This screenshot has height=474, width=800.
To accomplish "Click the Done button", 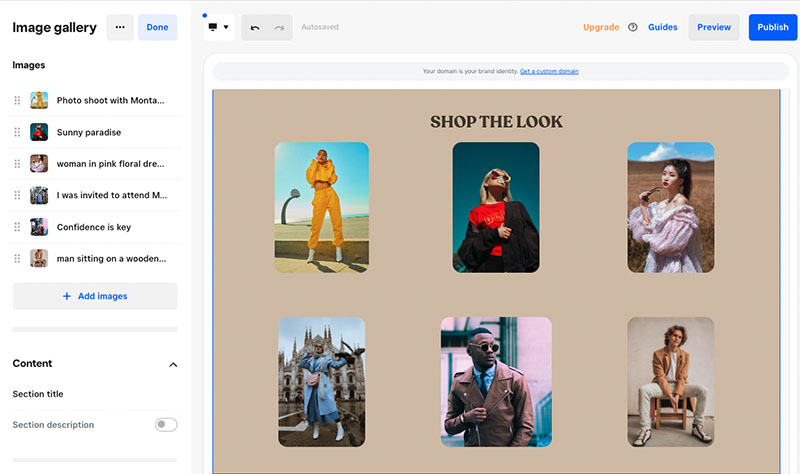I will (x=157, y=27).
